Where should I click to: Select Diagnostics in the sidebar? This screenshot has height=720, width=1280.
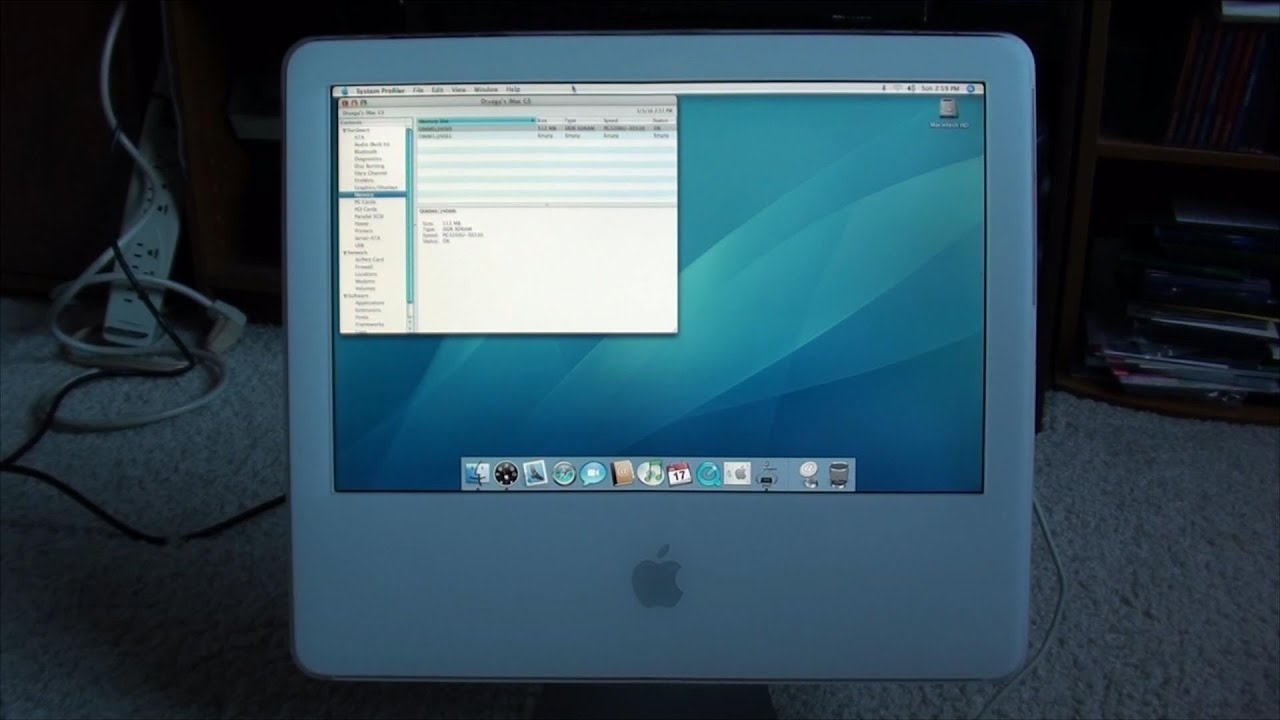click(x=368, y=159)
